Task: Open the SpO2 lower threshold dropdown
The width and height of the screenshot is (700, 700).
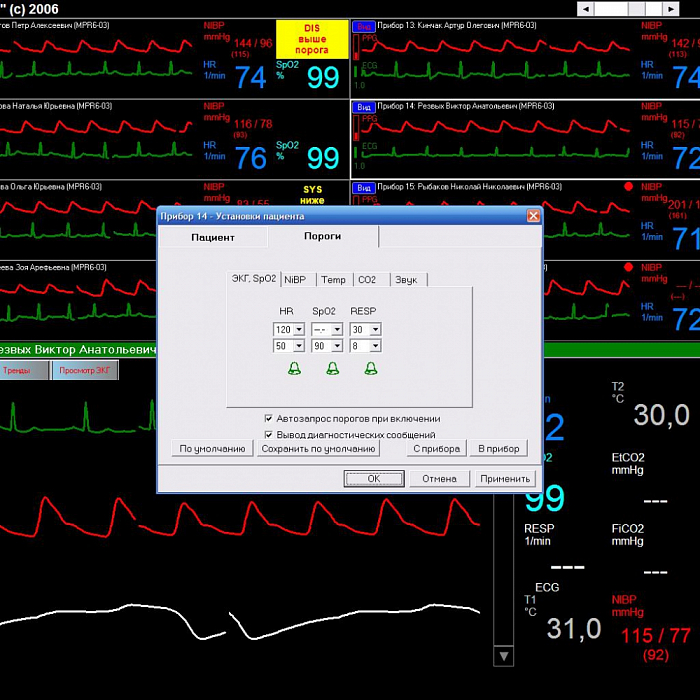Action: click(337, 346)
